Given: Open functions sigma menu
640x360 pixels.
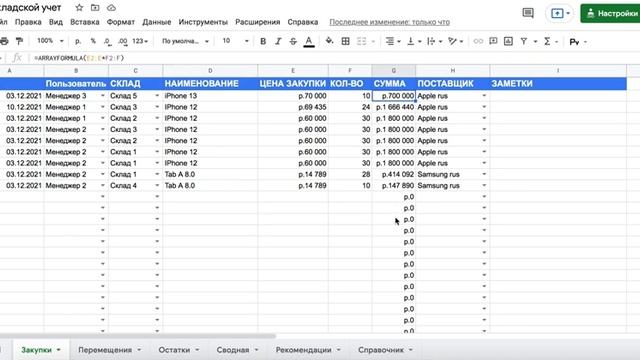Looking at the screenshot, I should [550, 41].
